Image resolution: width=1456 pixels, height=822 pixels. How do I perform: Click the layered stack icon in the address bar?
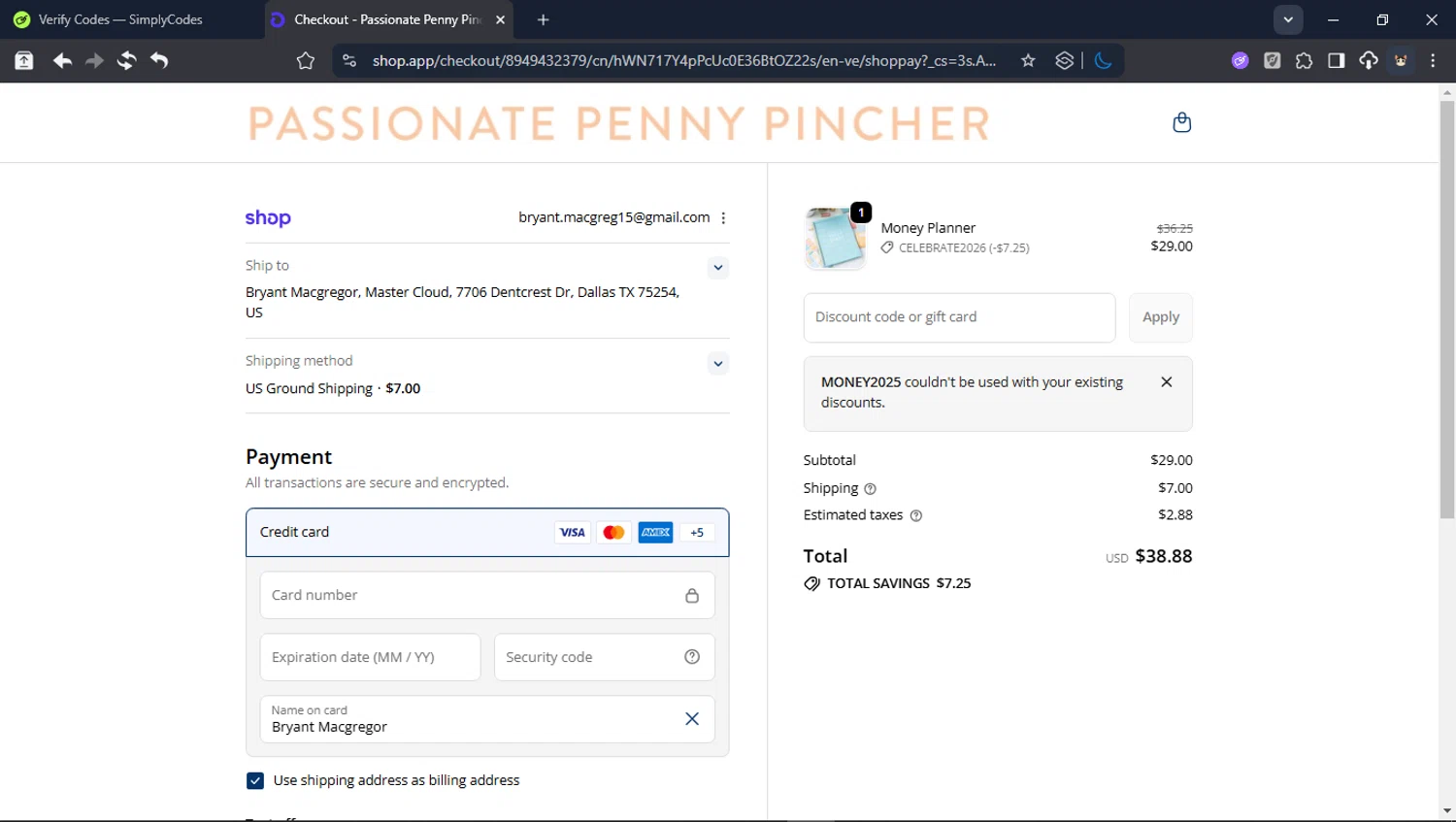[1064, 61]
